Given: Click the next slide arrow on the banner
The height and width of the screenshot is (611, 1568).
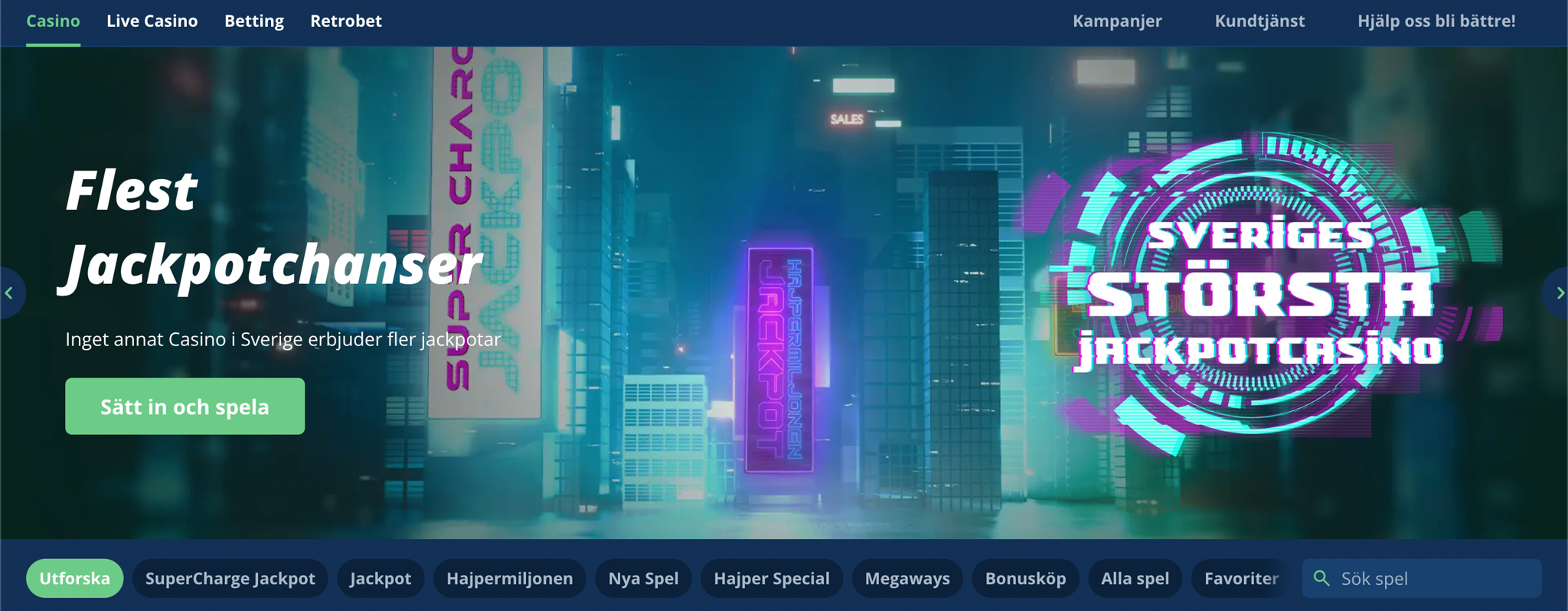Looking at the screenshot, I should point(1558,292).
